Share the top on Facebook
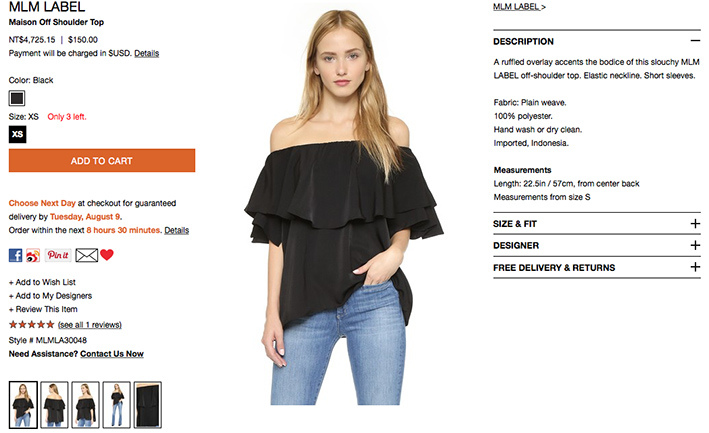 [x=15, y=255]
